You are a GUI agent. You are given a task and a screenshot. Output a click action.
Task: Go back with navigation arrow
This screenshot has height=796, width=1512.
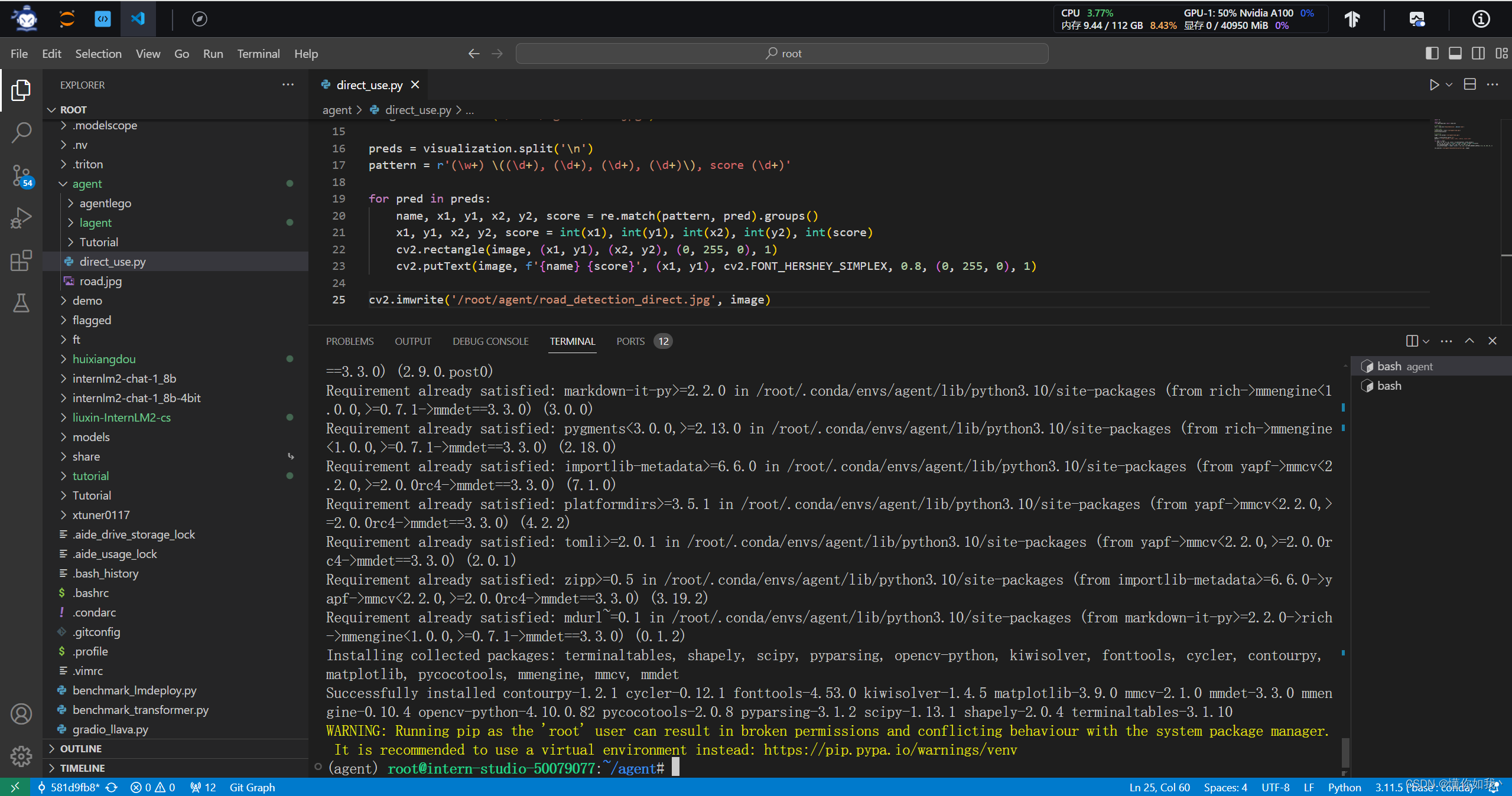click(x=474, y=54)
